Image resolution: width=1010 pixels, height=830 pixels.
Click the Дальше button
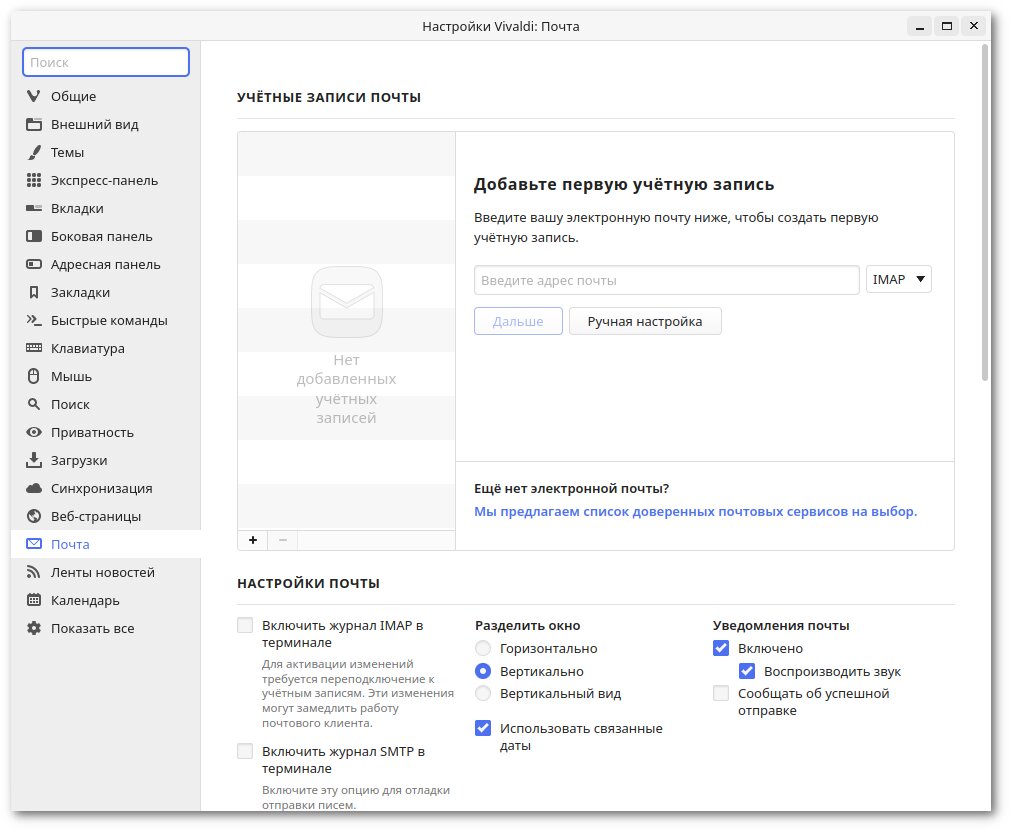(x=518, y=321)
